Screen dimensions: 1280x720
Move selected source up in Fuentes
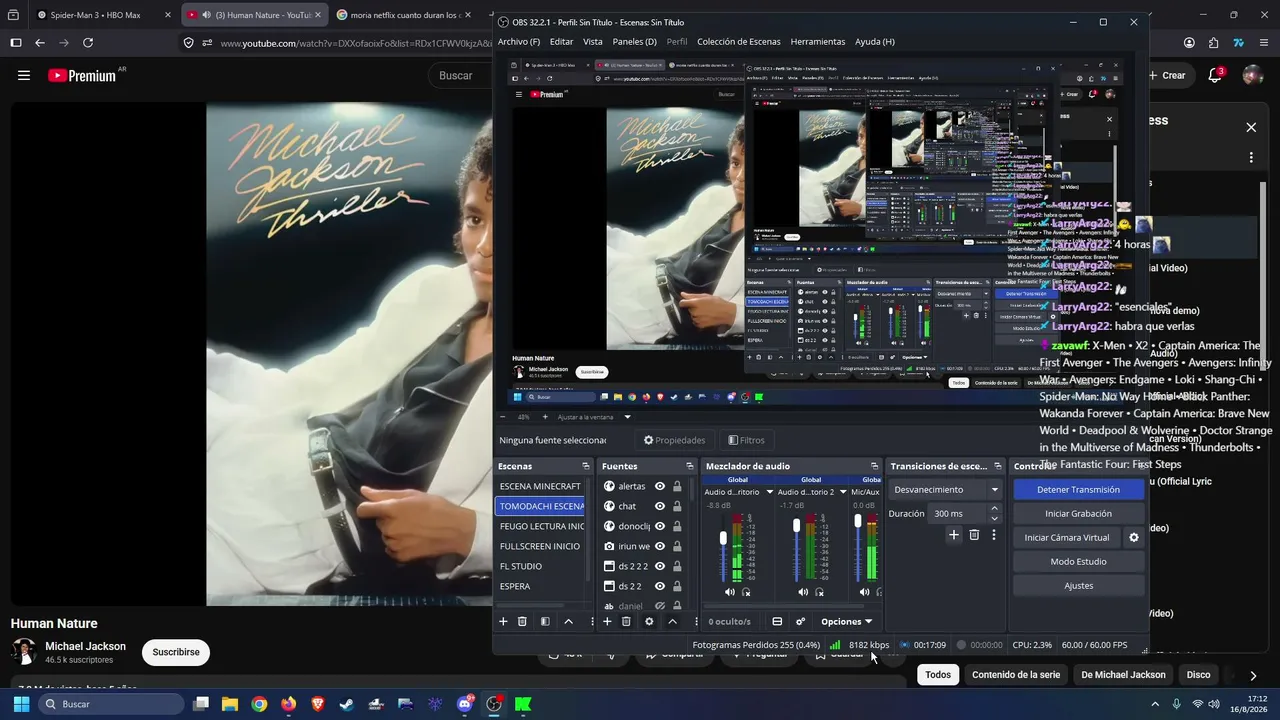[672, 621]
